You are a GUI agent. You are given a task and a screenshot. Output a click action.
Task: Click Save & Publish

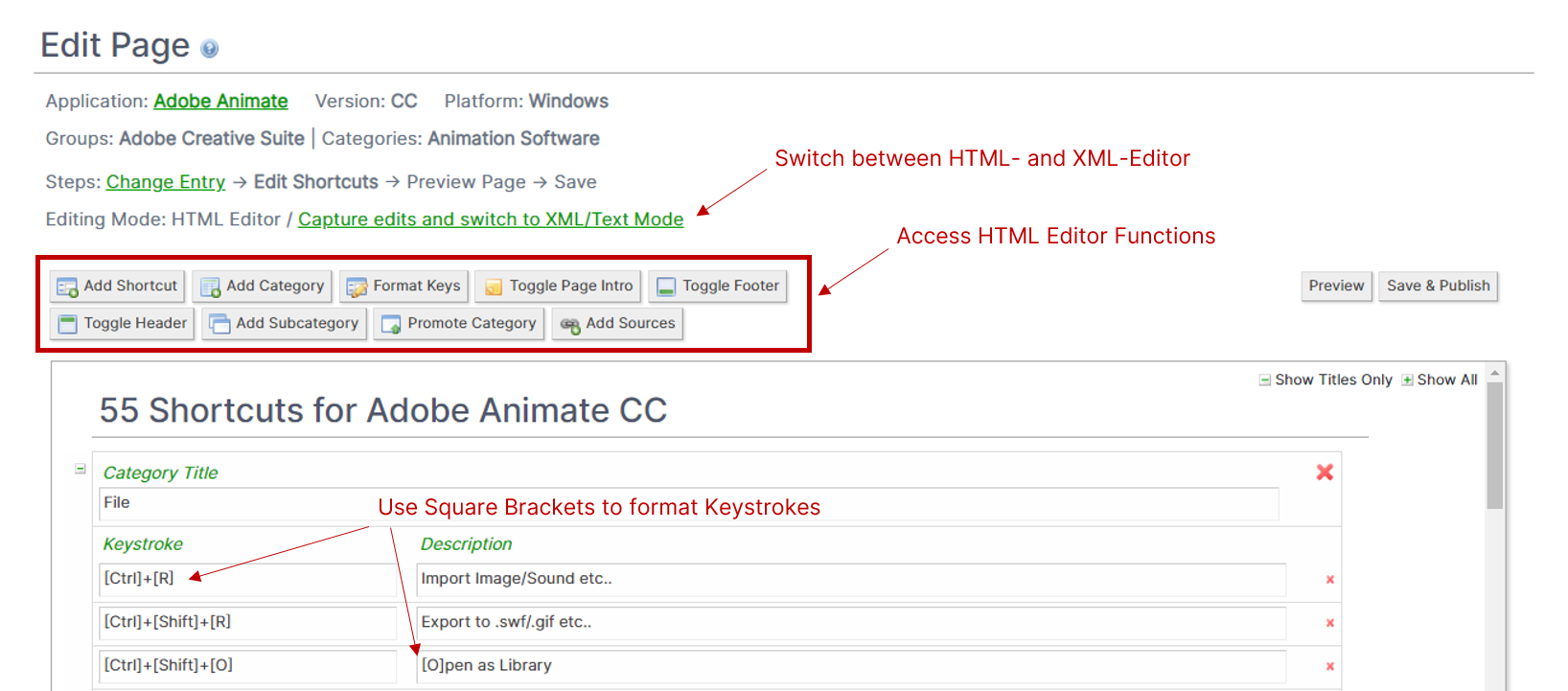1438,286
